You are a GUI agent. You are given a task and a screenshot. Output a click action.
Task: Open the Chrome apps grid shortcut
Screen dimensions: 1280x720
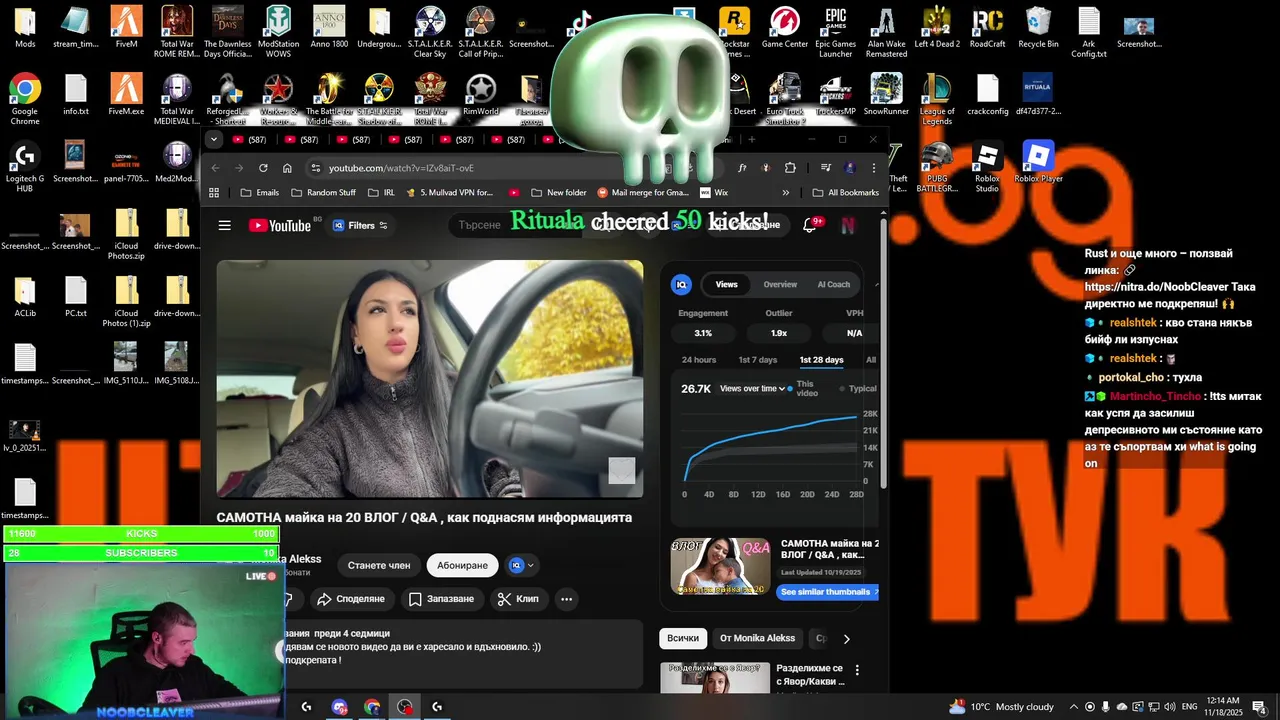pyautogui.click(x=214, y=192)
